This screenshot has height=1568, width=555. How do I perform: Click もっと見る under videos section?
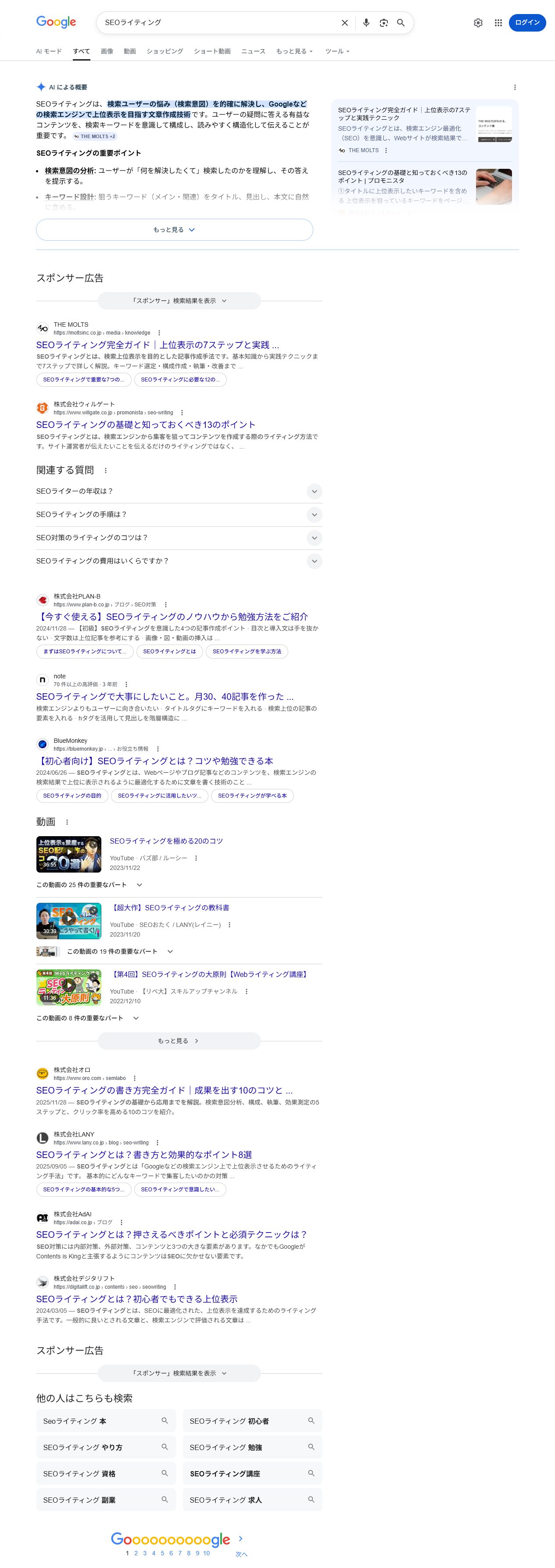tap(179, 1041)
